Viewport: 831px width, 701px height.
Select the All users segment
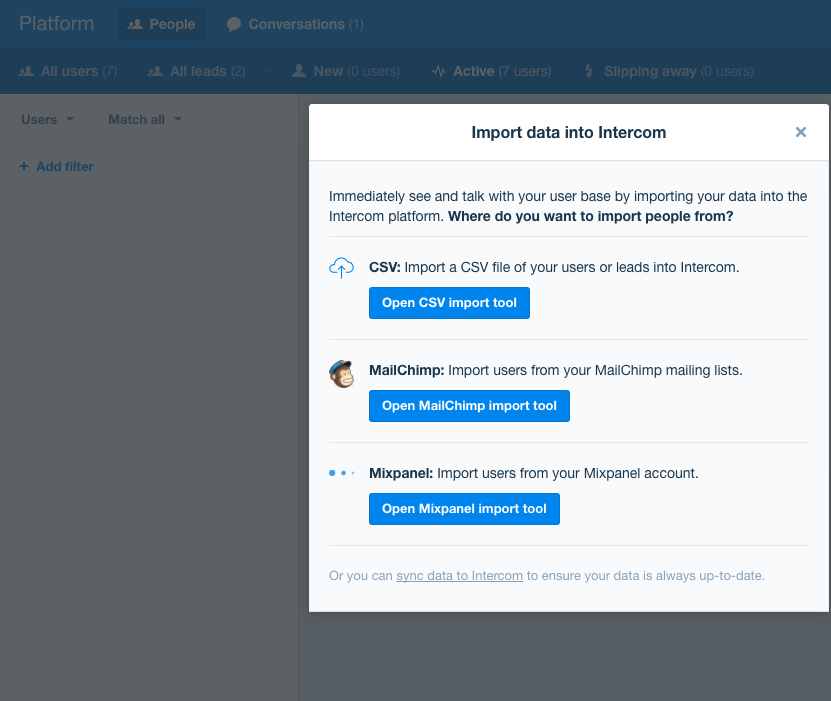[68, 71]
